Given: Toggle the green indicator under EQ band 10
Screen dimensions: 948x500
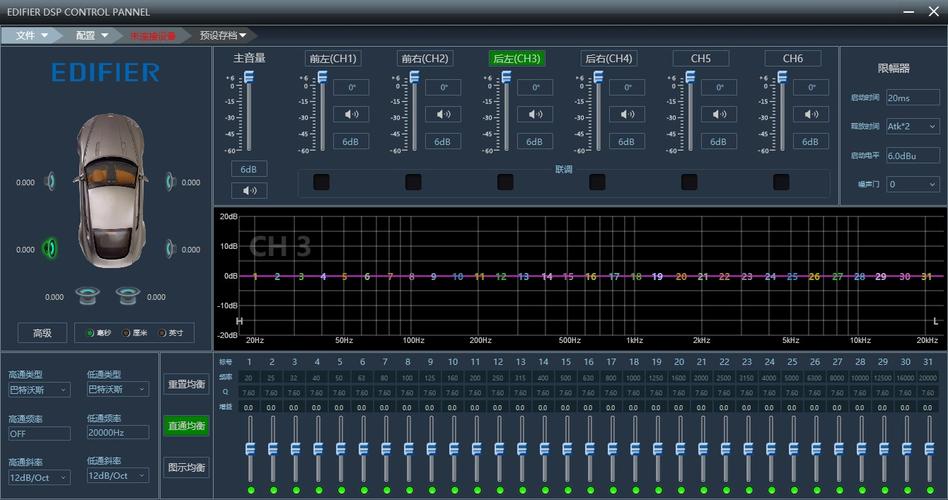Looking at the screenshot, I should [x=455, y=490].
